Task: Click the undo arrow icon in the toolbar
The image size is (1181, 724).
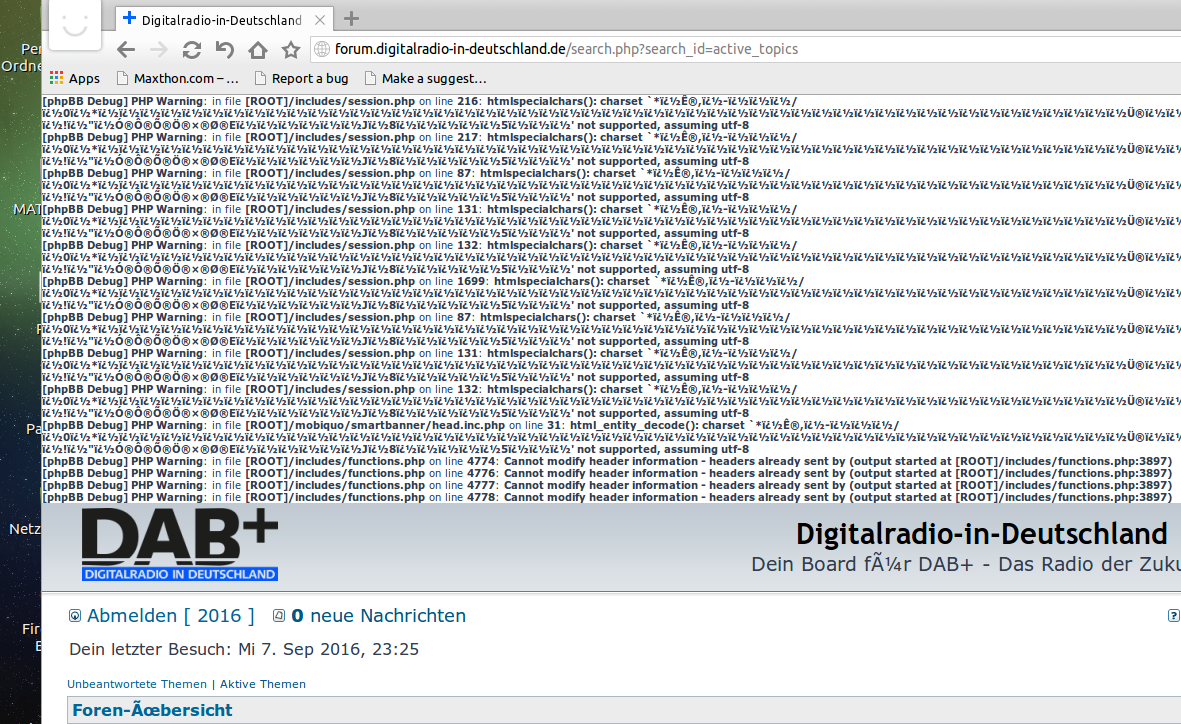Action: pyautogui.click(x=225, y=50)
